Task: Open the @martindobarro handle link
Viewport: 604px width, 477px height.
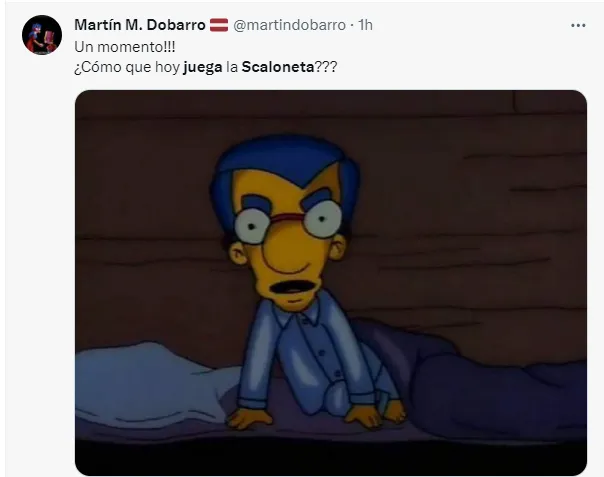Action: pyautogui.click(x=290, y=25)
